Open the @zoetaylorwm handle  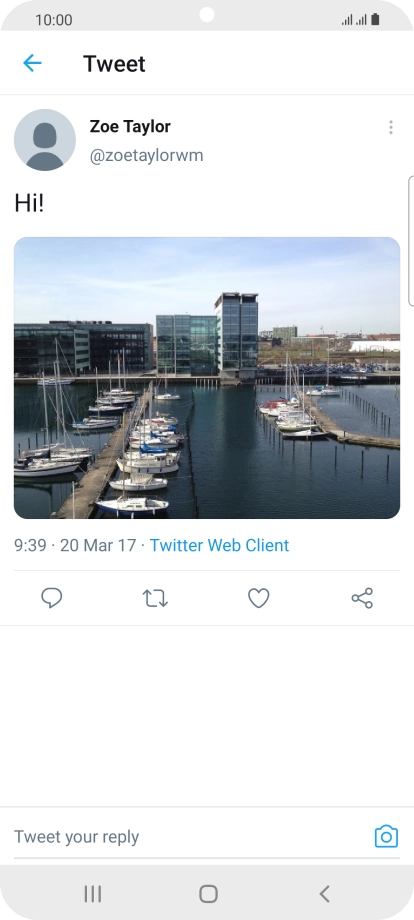pyautogui.click(x=147, y=156)
